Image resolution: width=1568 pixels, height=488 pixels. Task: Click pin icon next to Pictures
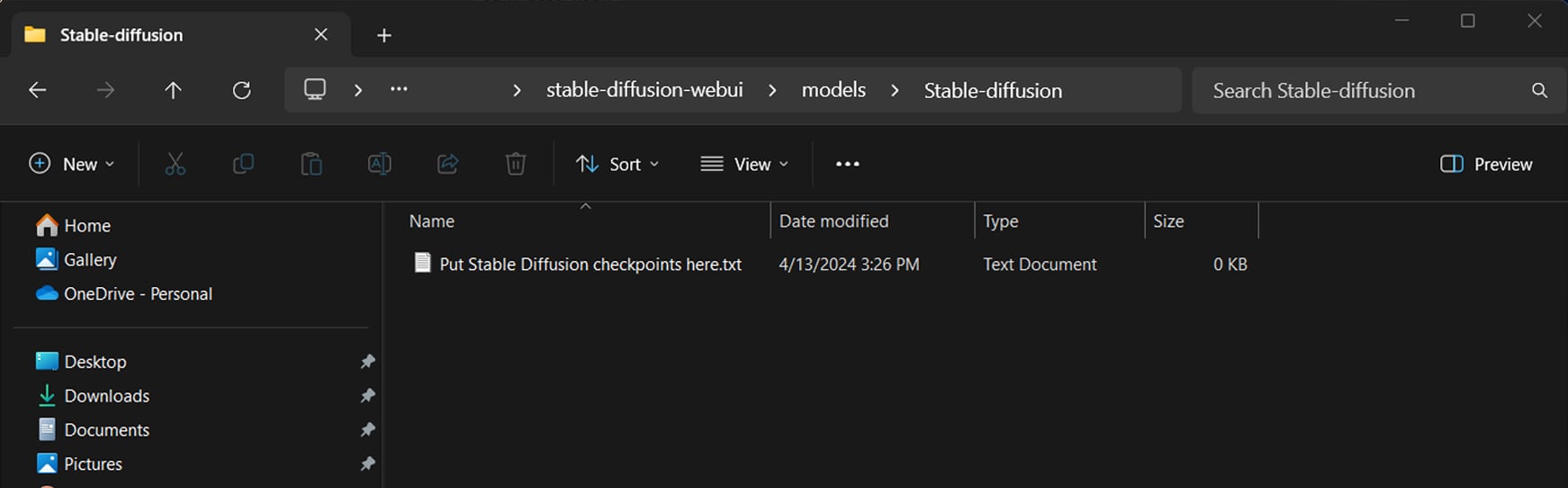pyautogui.click(x=367, y=464)
